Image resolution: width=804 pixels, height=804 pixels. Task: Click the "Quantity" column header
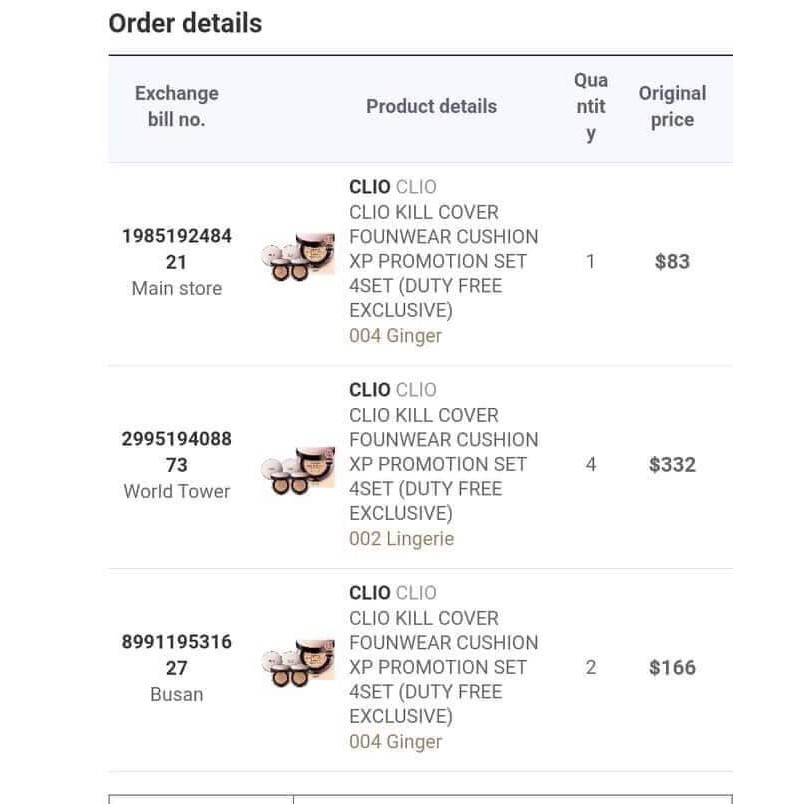coord(591,106)
